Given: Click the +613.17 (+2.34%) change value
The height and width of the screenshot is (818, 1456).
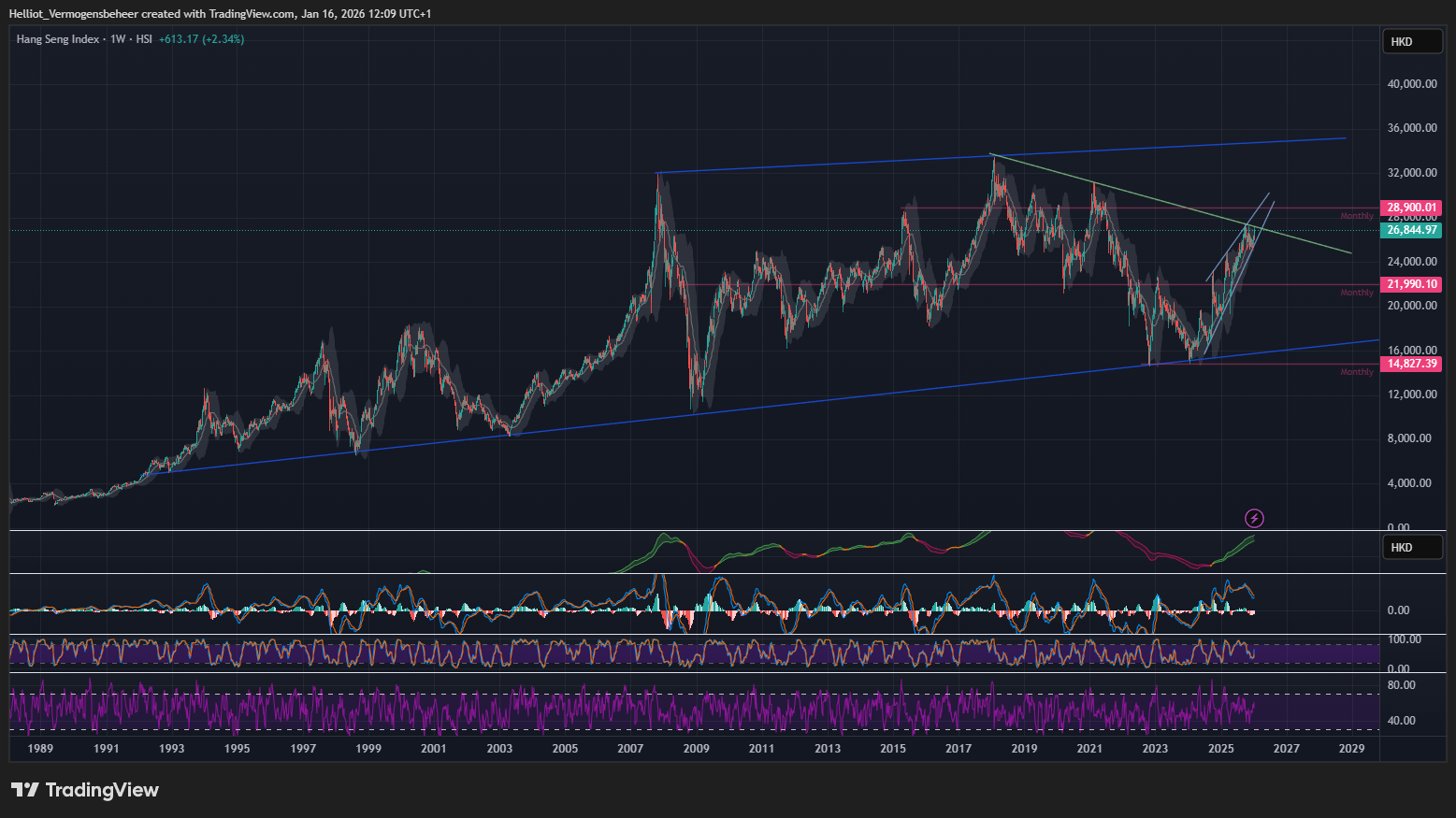Looking at the screenshot, I should tap(201, 39).
